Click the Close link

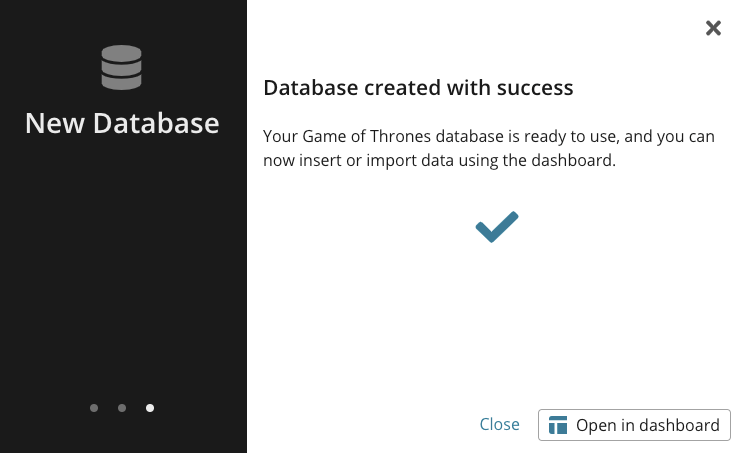point(499,424)
